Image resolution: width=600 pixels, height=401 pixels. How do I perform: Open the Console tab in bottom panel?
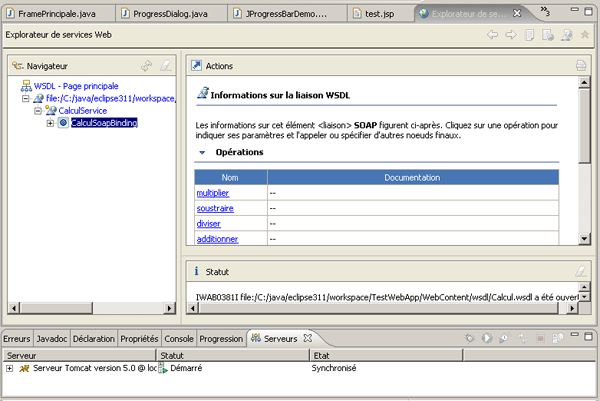point(178,339)
